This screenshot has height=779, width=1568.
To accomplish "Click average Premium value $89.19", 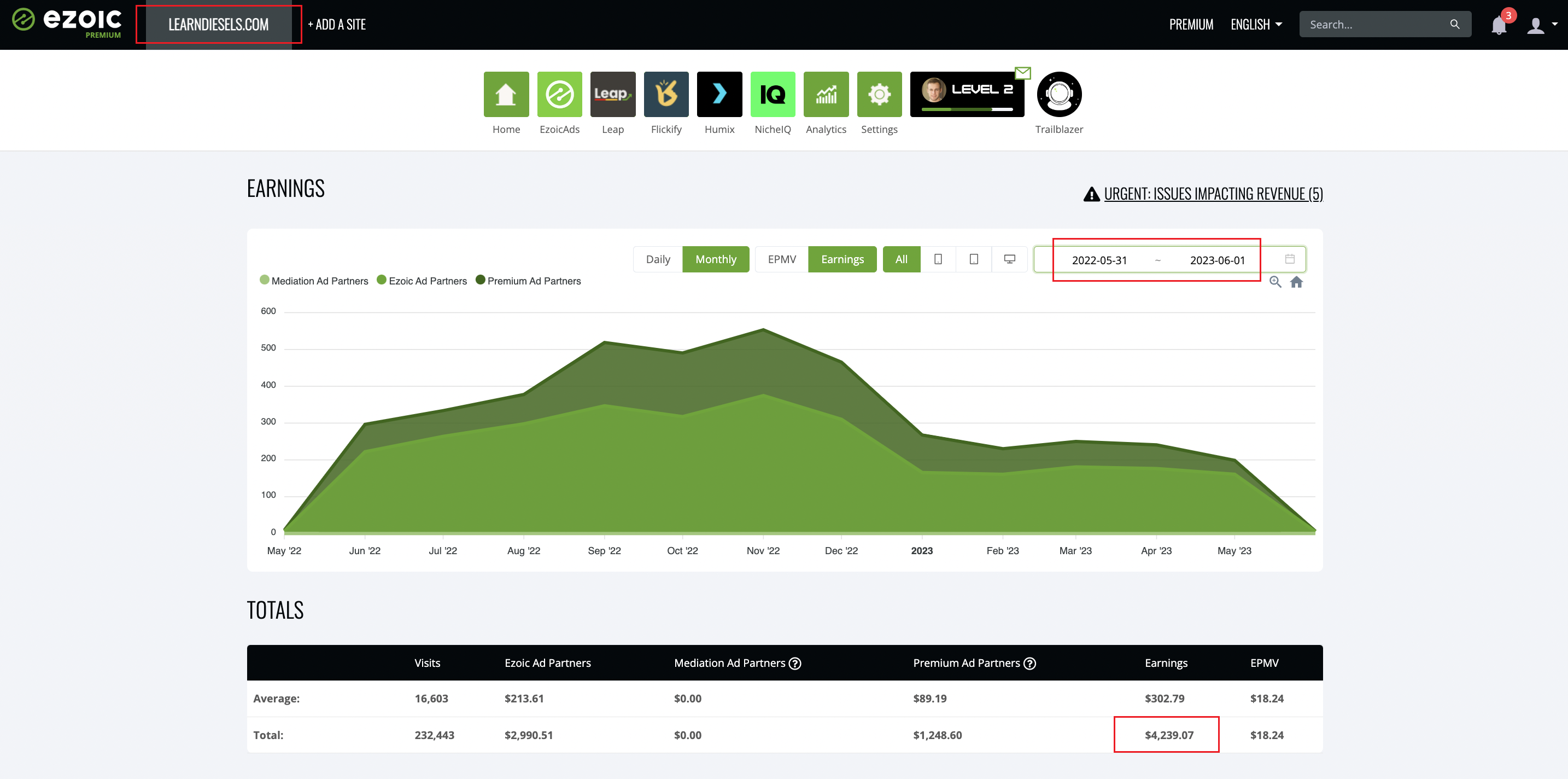I will point(929,699).
